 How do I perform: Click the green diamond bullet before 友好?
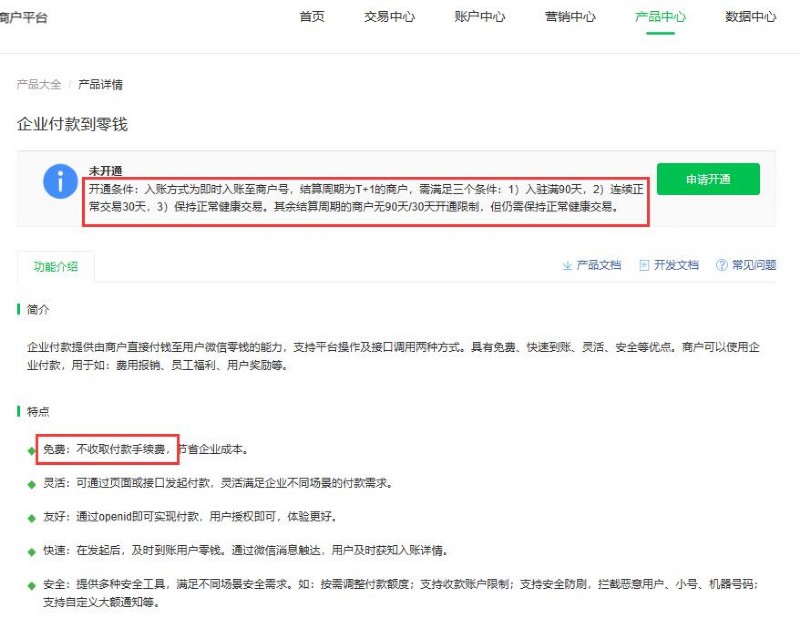point(31,517)
